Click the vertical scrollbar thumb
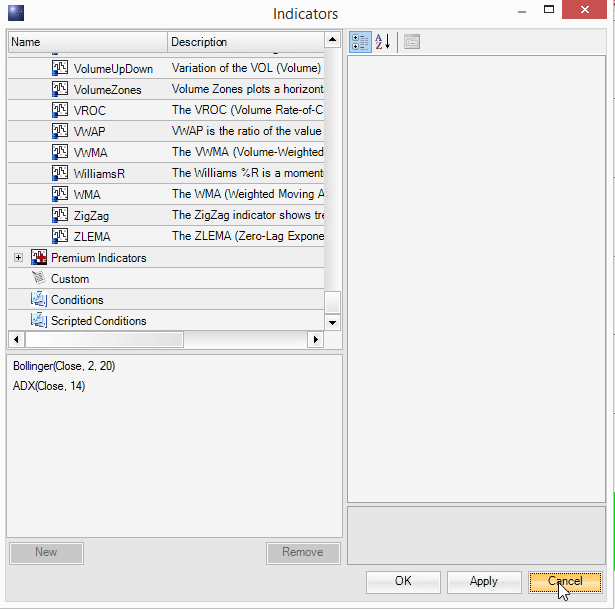 (x=332, y=302)
